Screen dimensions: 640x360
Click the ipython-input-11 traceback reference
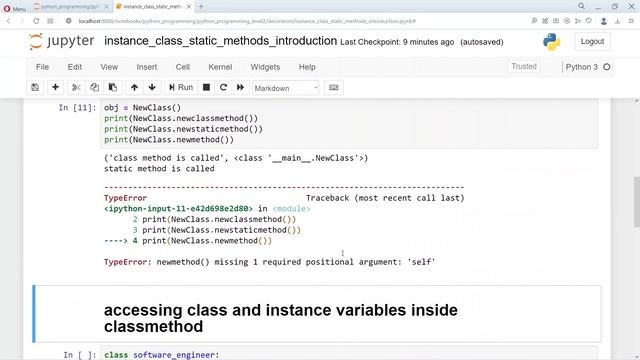click(178, 209)
